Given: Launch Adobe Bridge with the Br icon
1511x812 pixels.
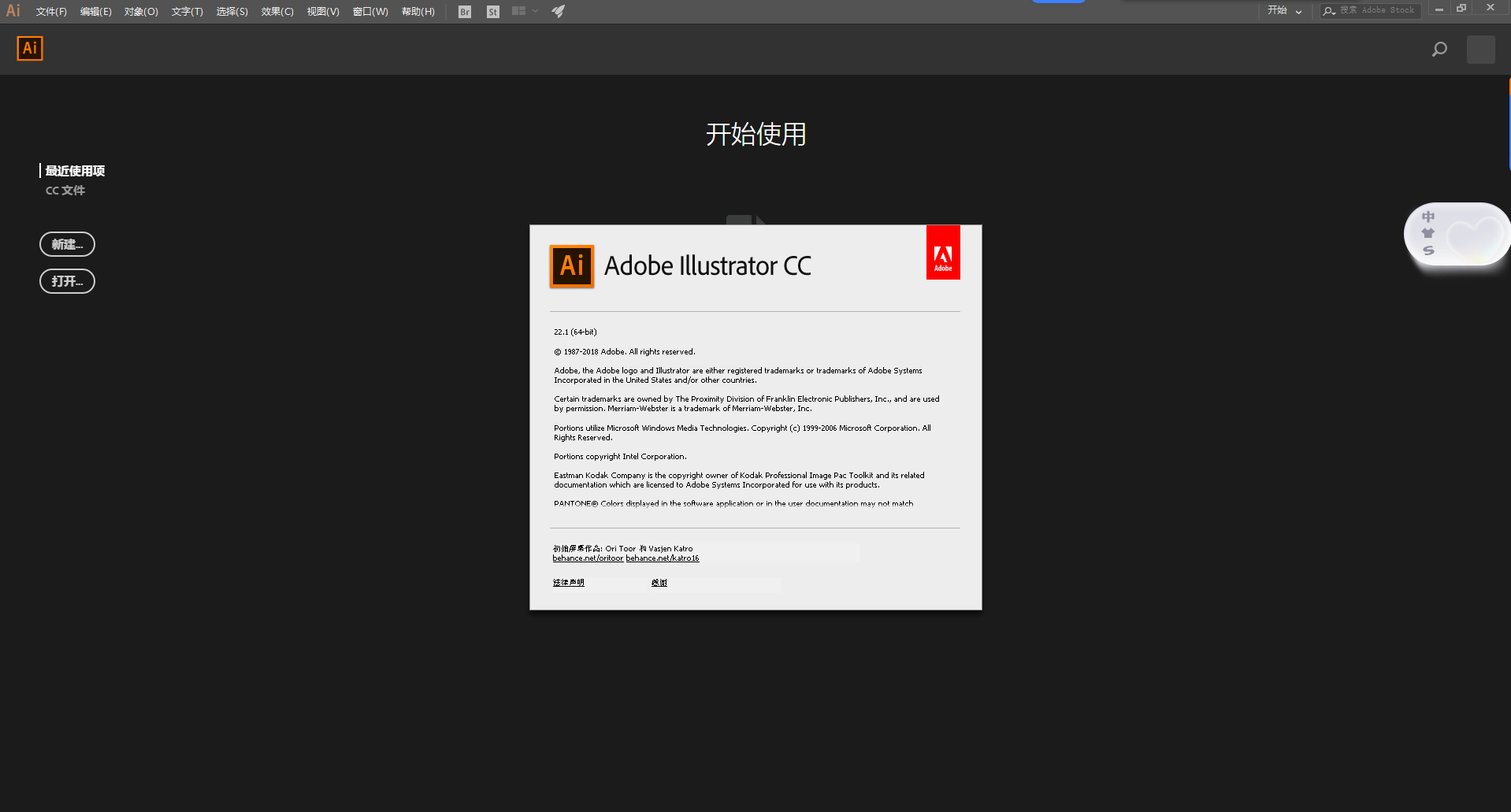Looking at the screenshot, I should [464, 11].
